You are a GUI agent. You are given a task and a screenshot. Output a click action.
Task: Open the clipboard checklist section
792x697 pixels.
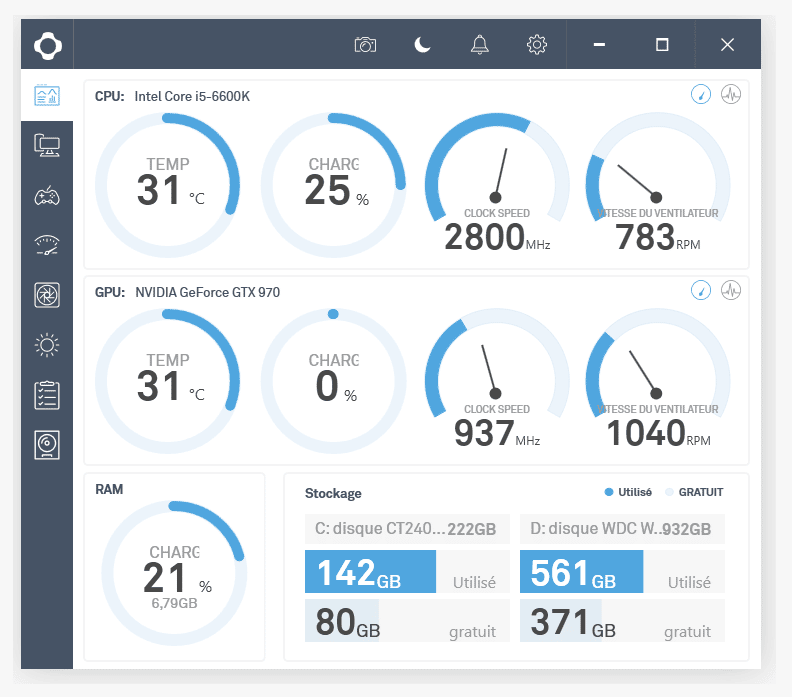pos(47,394)
